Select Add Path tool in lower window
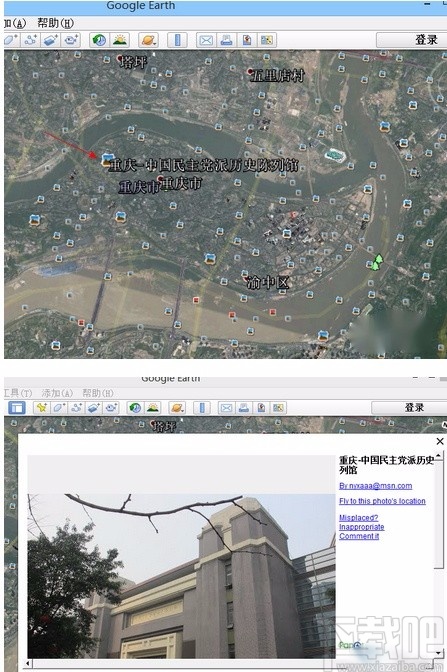 [x=76, y=408]
